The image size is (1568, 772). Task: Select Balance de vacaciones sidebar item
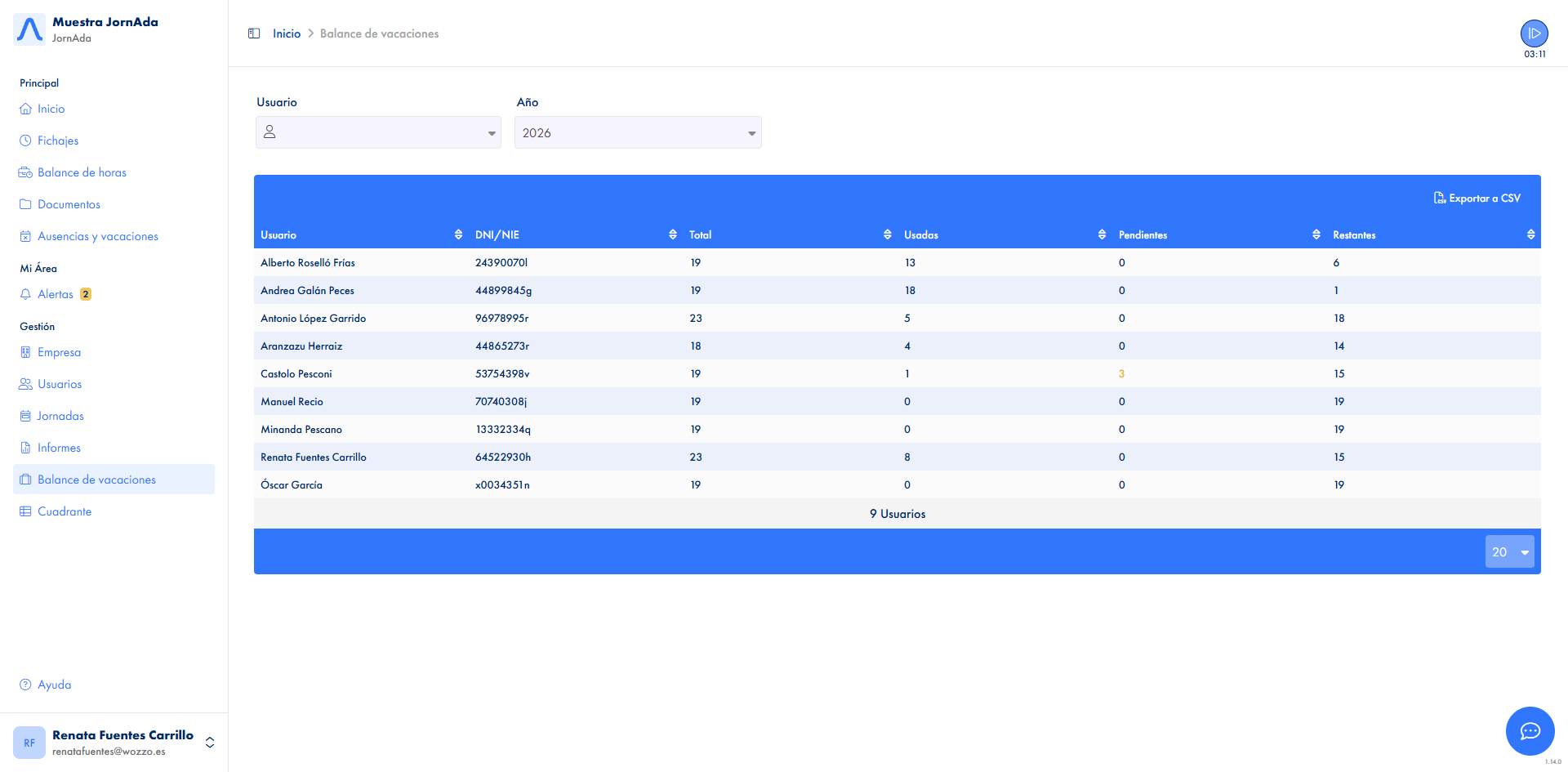point(114,480)
